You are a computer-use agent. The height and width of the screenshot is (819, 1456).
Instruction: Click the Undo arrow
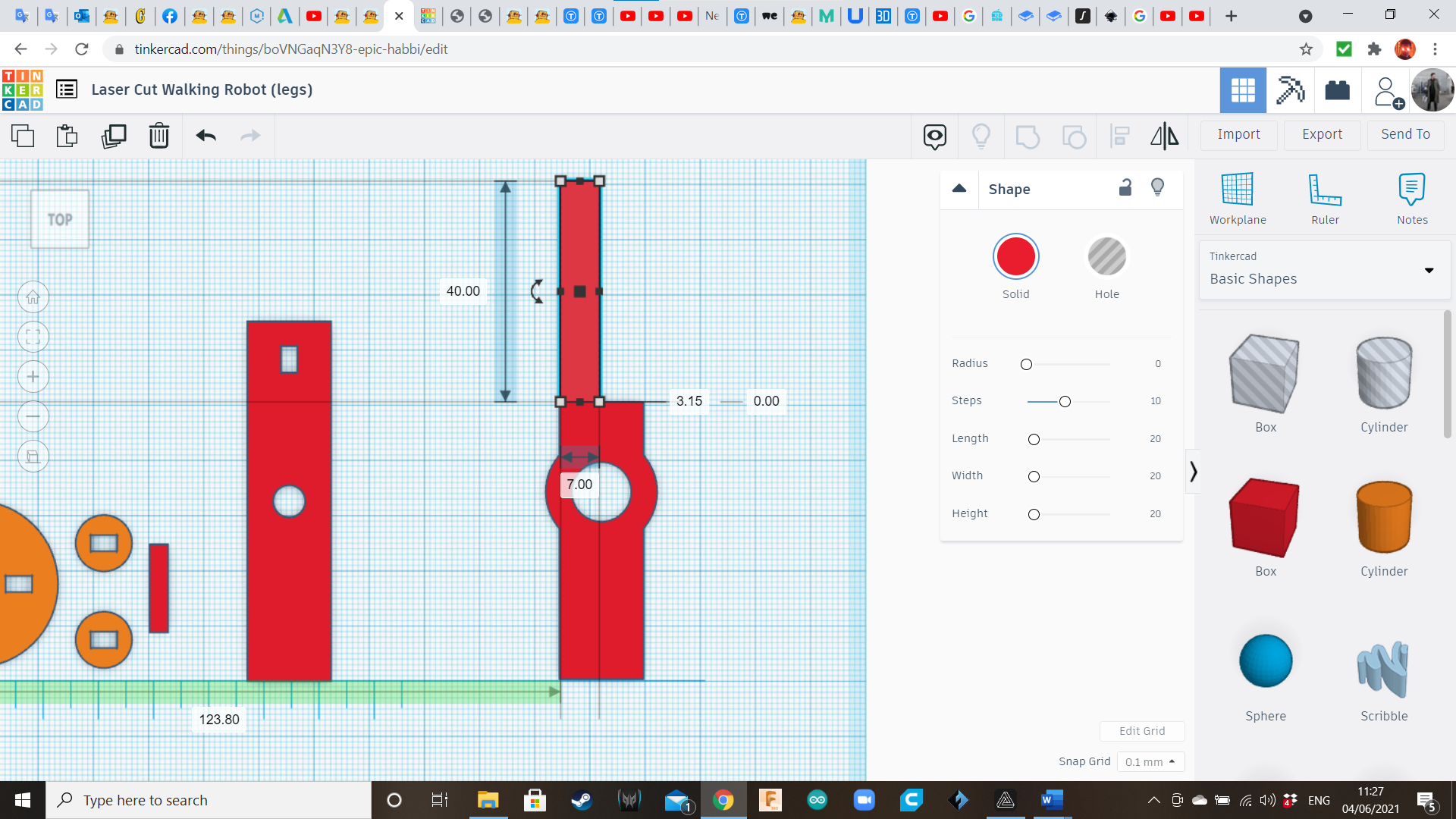pos(206,136)
